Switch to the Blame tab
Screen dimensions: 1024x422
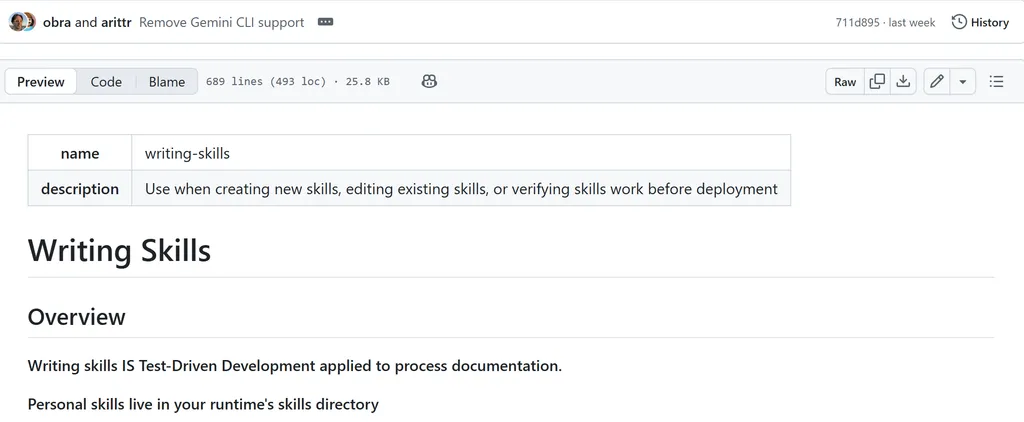pyautogui.click(x=167, y=82)
